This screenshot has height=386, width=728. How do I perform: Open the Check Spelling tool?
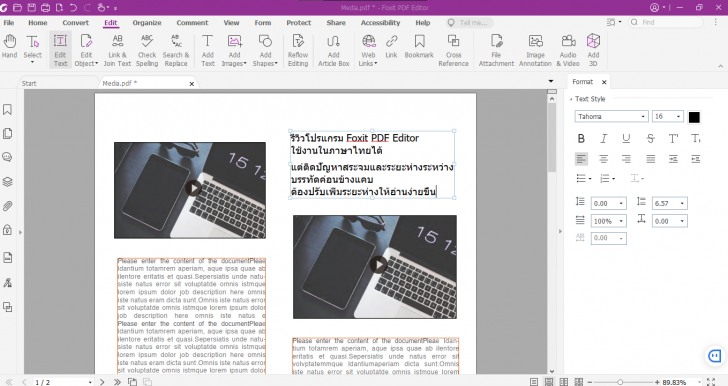coord(147,50)
